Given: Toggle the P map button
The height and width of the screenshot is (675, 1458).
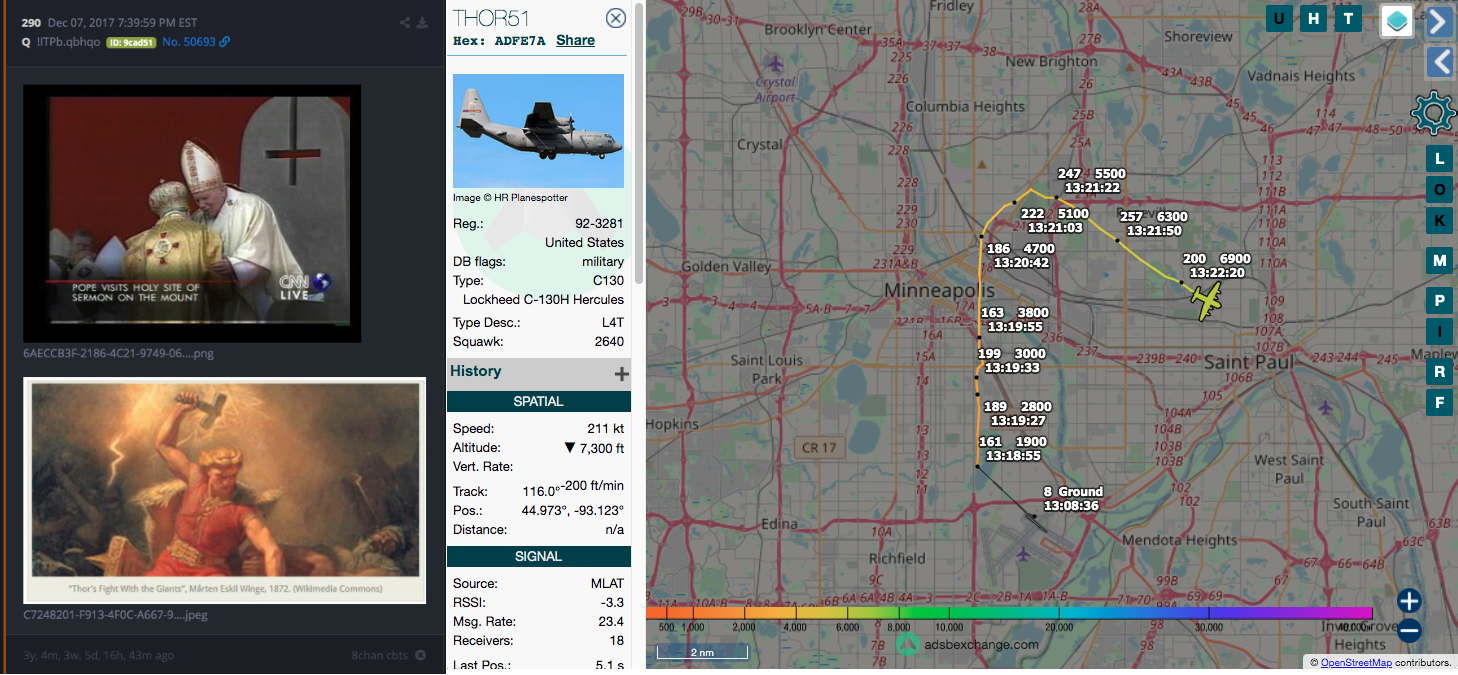Looking at the screenshot, I should pos(1439,301).
